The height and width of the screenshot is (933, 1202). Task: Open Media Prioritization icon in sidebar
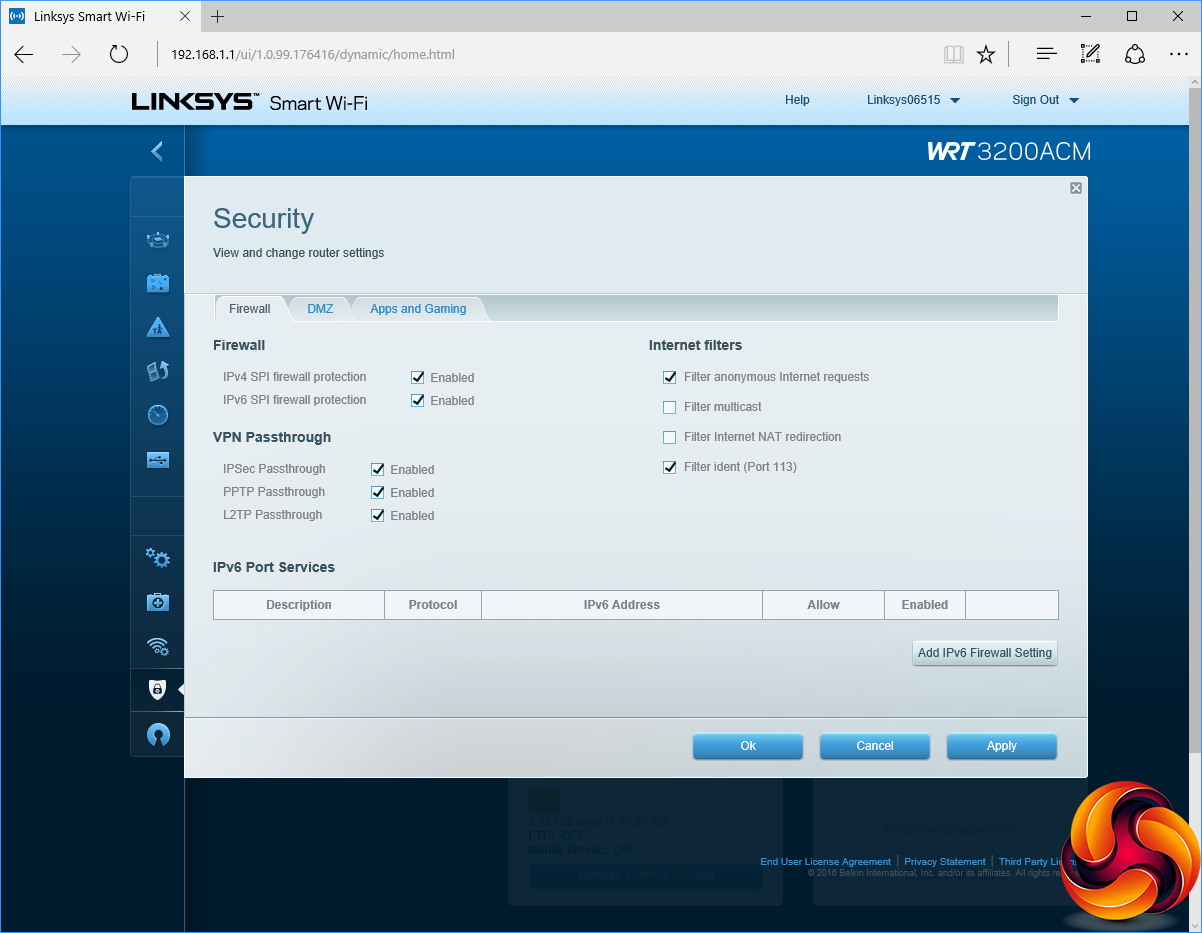tap(158, 371)
